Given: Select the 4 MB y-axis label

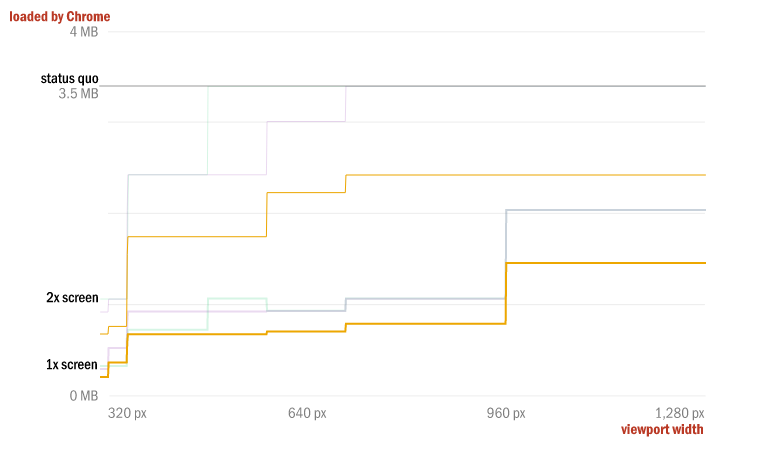Looking at the screenshot, I should pyautogui.click(x=82, y=32).
